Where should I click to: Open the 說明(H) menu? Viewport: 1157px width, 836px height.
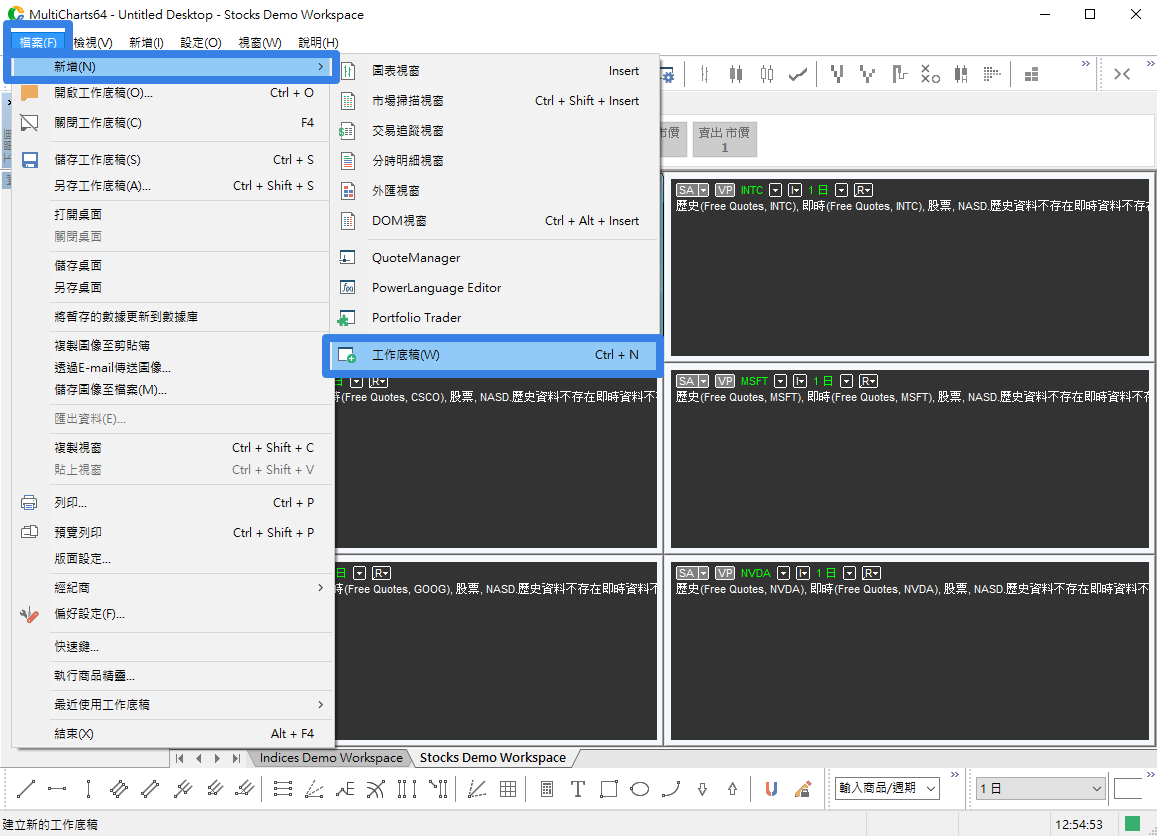(319, 43)
